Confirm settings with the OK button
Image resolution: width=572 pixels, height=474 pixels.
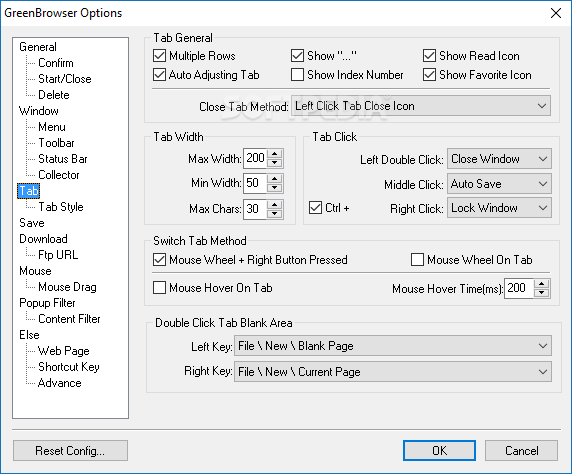[439, 451]
